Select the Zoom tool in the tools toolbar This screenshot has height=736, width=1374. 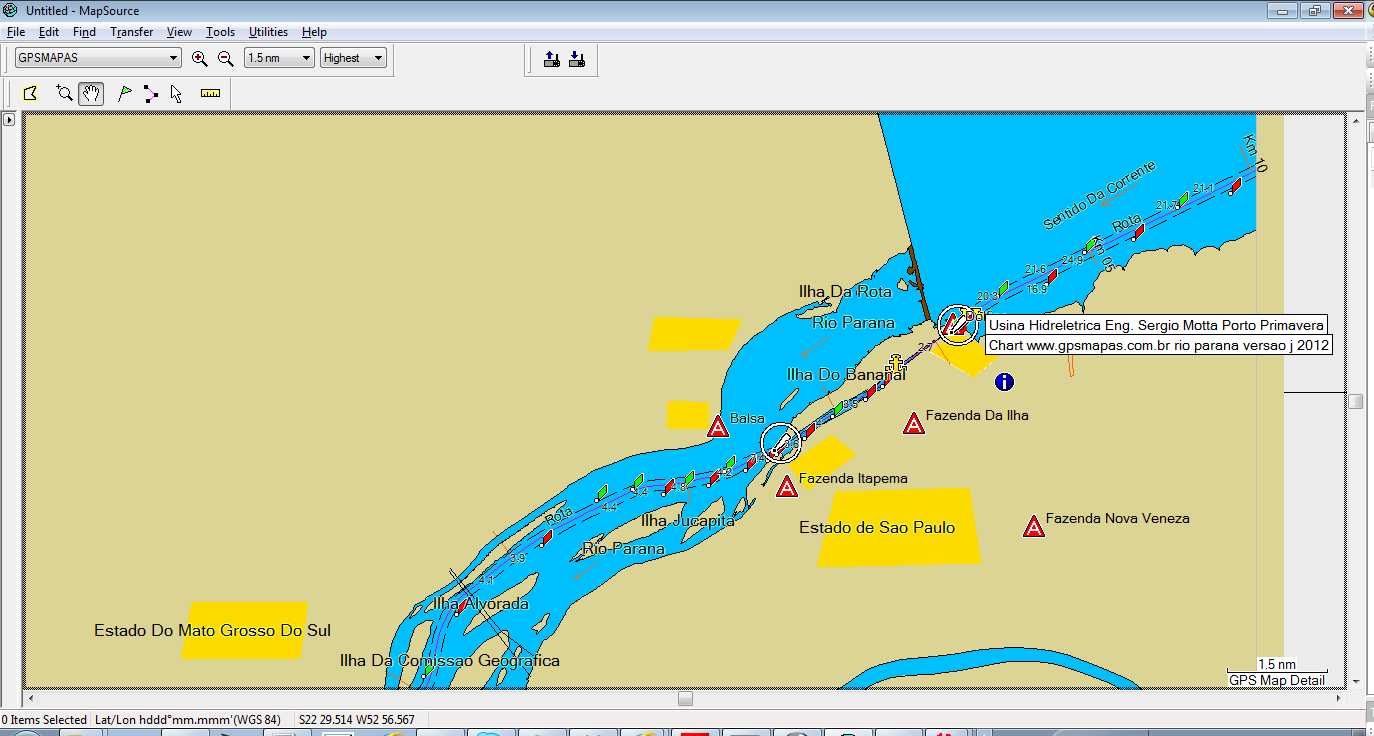[64, 94]
